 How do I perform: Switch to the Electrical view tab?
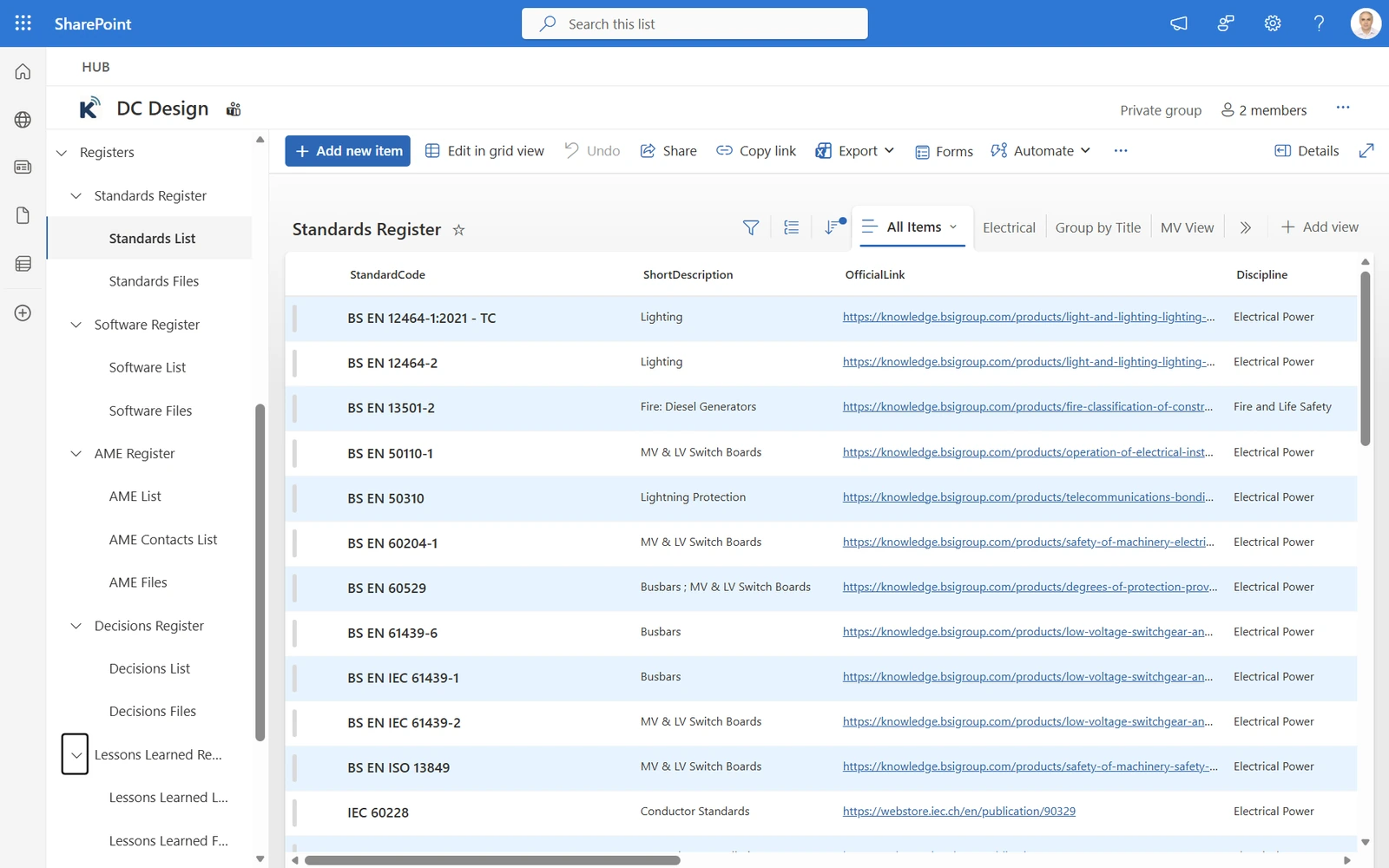tap(1009, 227)
